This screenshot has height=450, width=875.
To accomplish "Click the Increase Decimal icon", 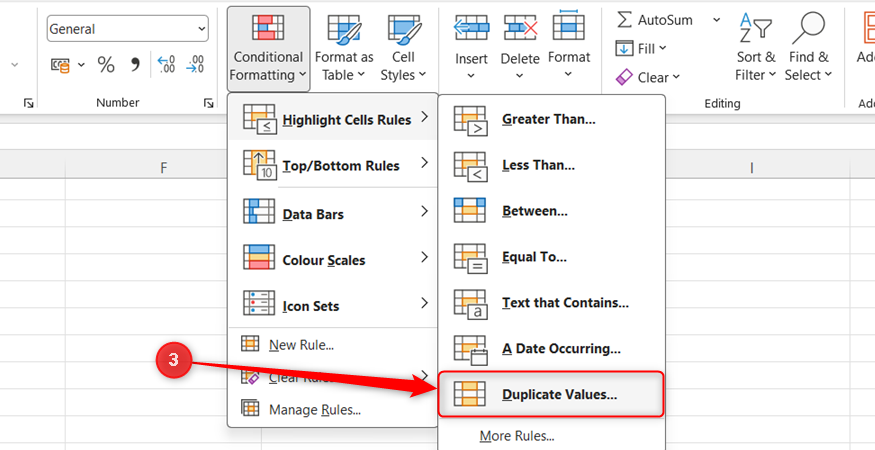I will (166, 65).
